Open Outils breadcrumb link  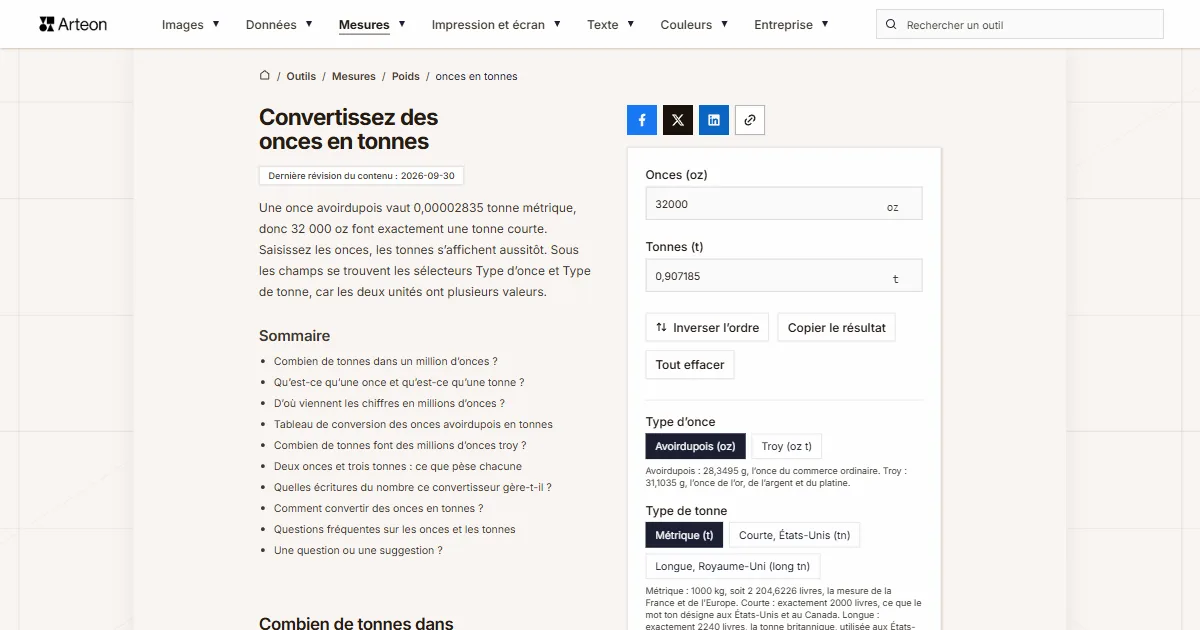(x=301, y=76)
